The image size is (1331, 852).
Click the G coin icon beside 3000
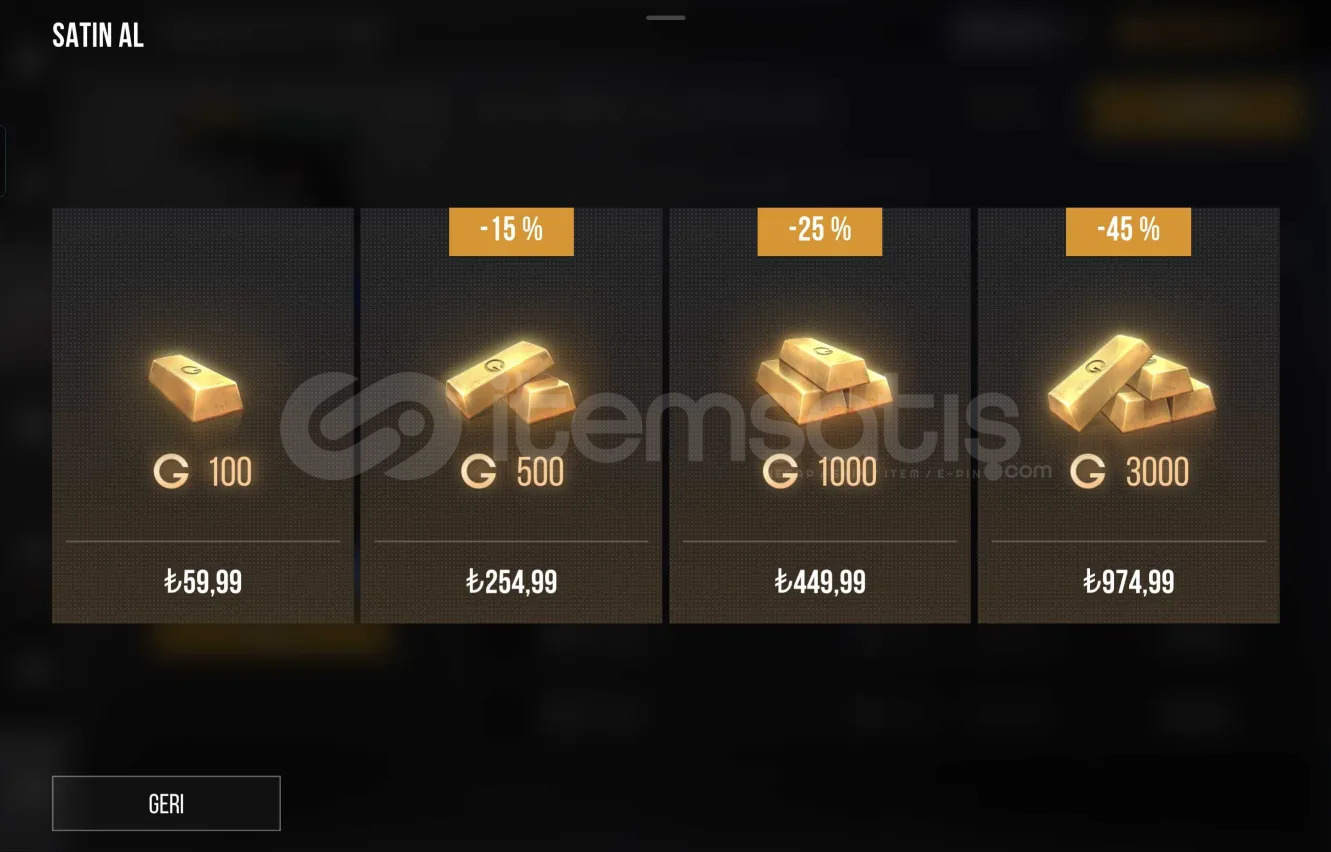pyautogui.click(x=1088, y=471)
